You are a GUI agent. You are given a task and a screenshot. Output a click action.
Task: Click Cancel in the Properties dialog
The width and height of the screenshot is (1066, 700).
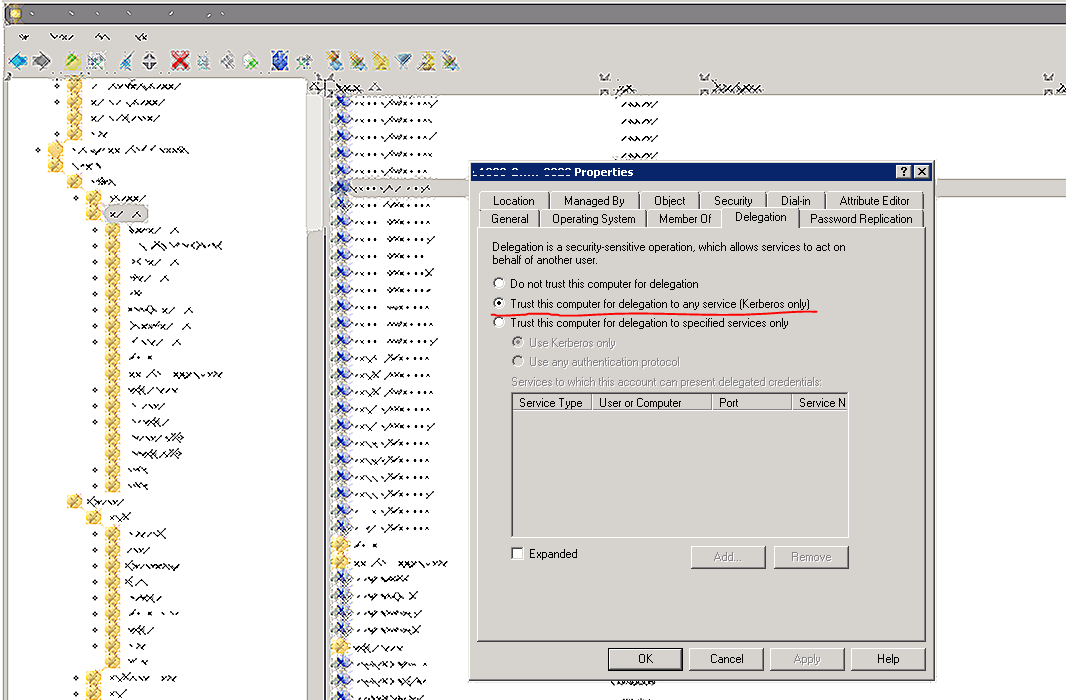click(726, 659)
